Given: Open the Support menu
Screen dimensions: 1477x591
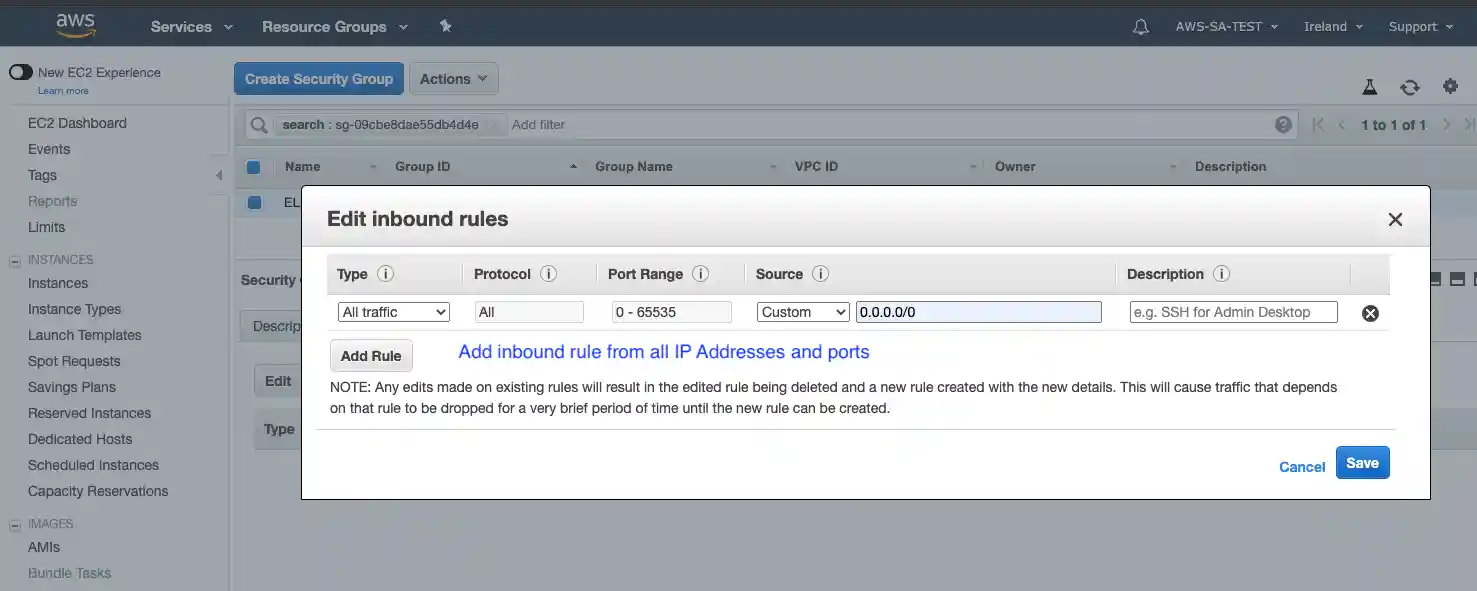Looking at the screenshot, I should [x=1421, y=27].
